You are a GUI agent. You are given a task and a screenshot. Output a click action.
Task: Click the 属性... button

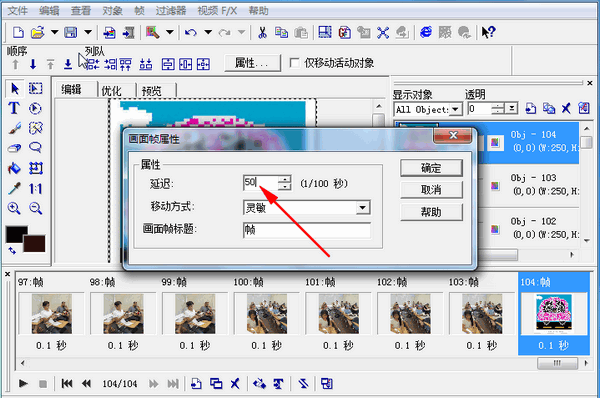(252, 63)
